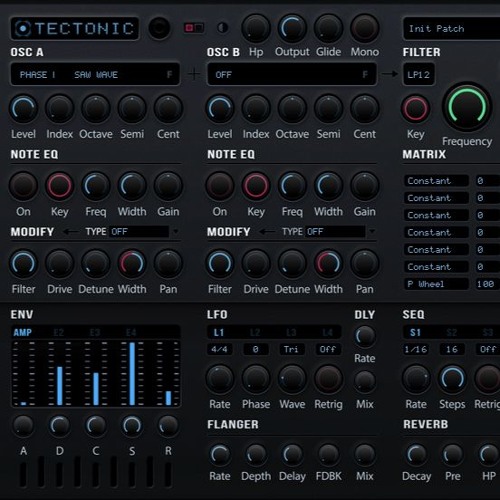The image size is (500, 500).
Task: Click OSC B Level knob
Action: pyautogui.click(x=220, y=109)
